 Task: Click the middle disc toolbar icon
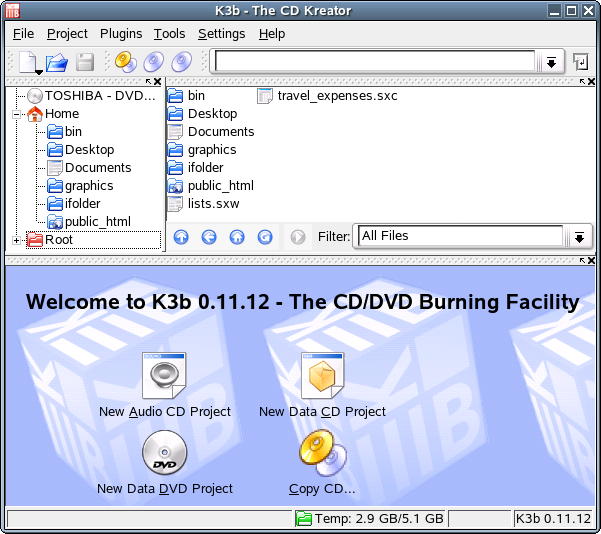click(x=154, y=62)
